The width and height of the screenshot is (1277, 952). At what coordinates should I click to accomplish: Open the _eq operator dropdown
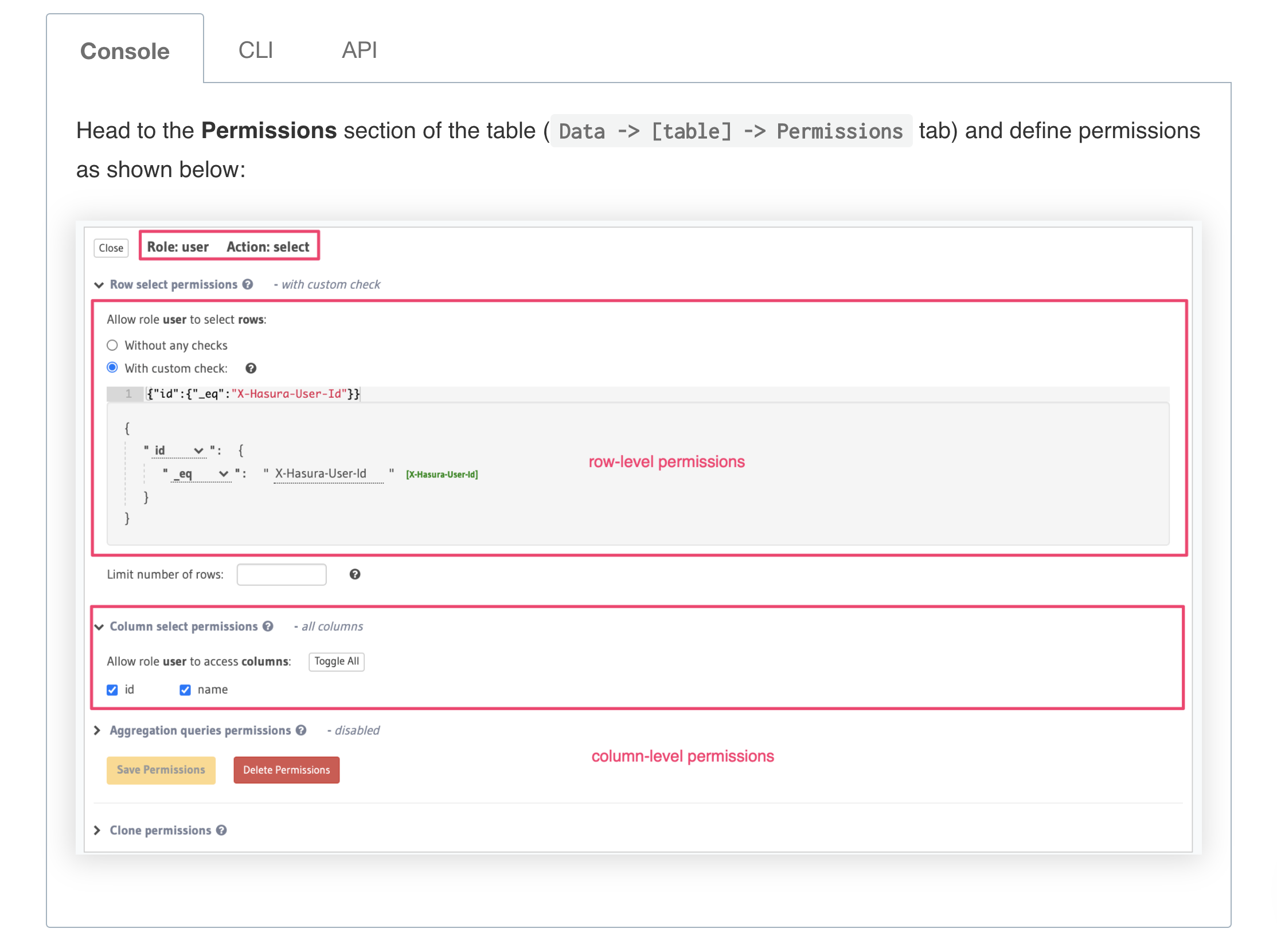202,473
